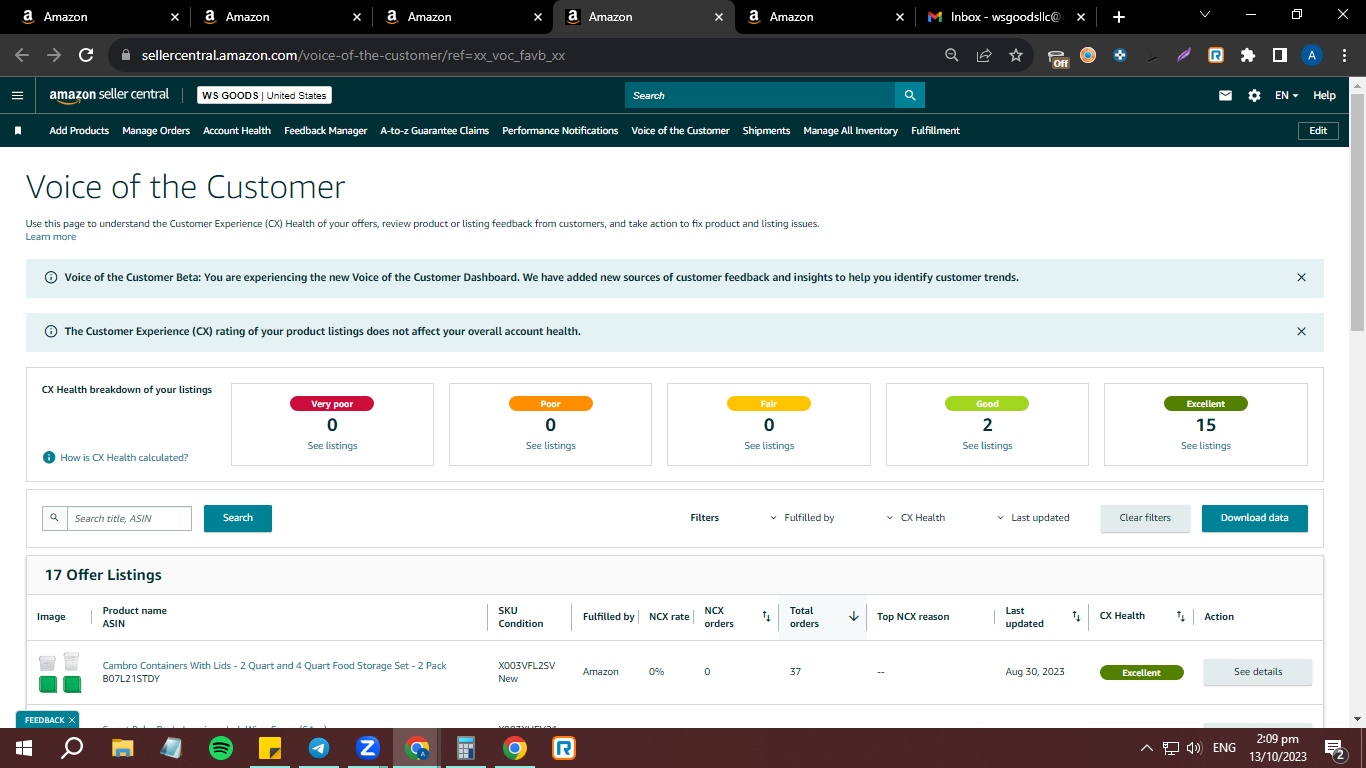
Task: Click the info icon beside CX Health calculated
Action: coord(48,457)
